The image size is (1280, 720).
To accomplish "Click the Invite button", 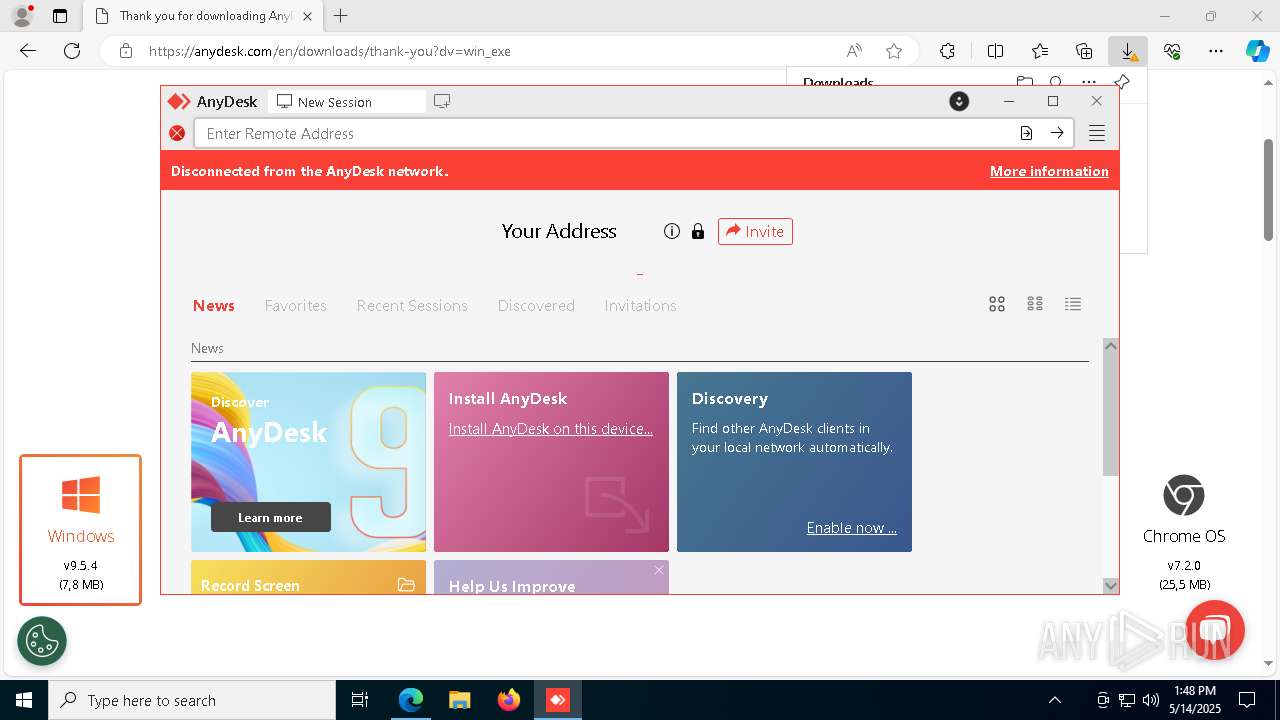I will [x=755, y=231].
